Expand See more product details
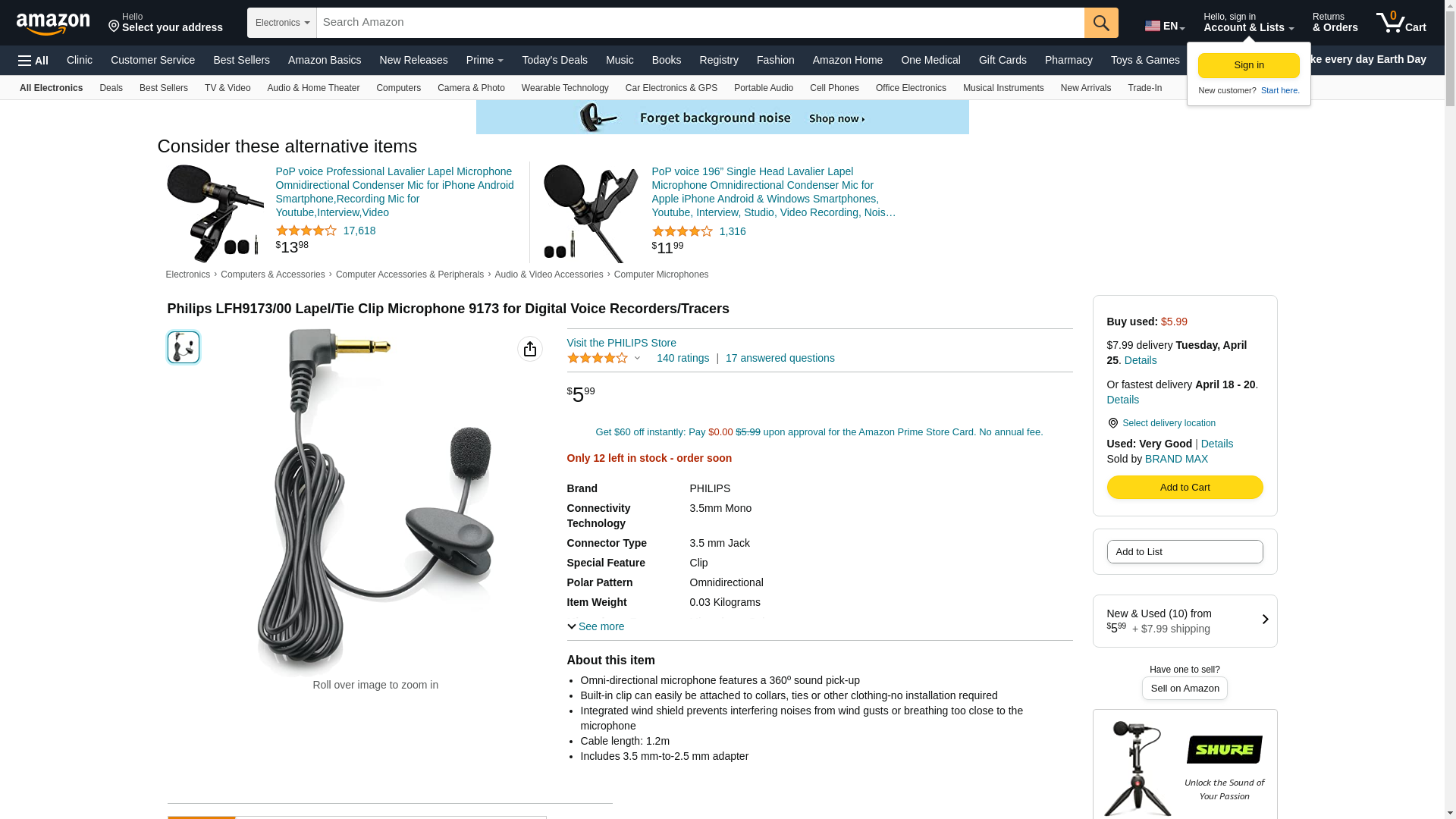The height and width of the screenshot is (819, 1456). point(596,626)
